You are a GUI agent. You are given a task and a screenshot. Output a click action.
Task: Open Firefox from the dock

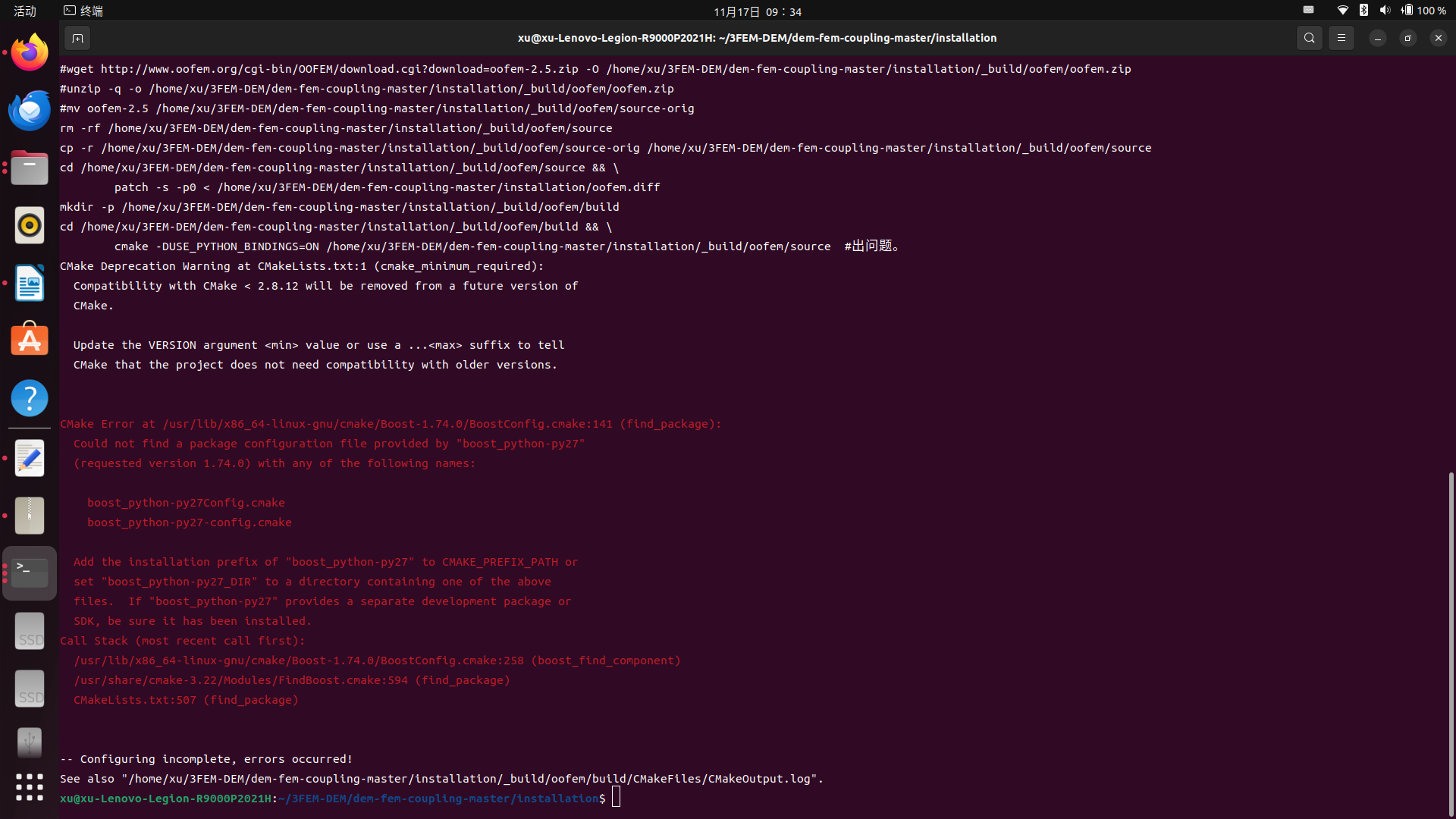pos(29,52)
